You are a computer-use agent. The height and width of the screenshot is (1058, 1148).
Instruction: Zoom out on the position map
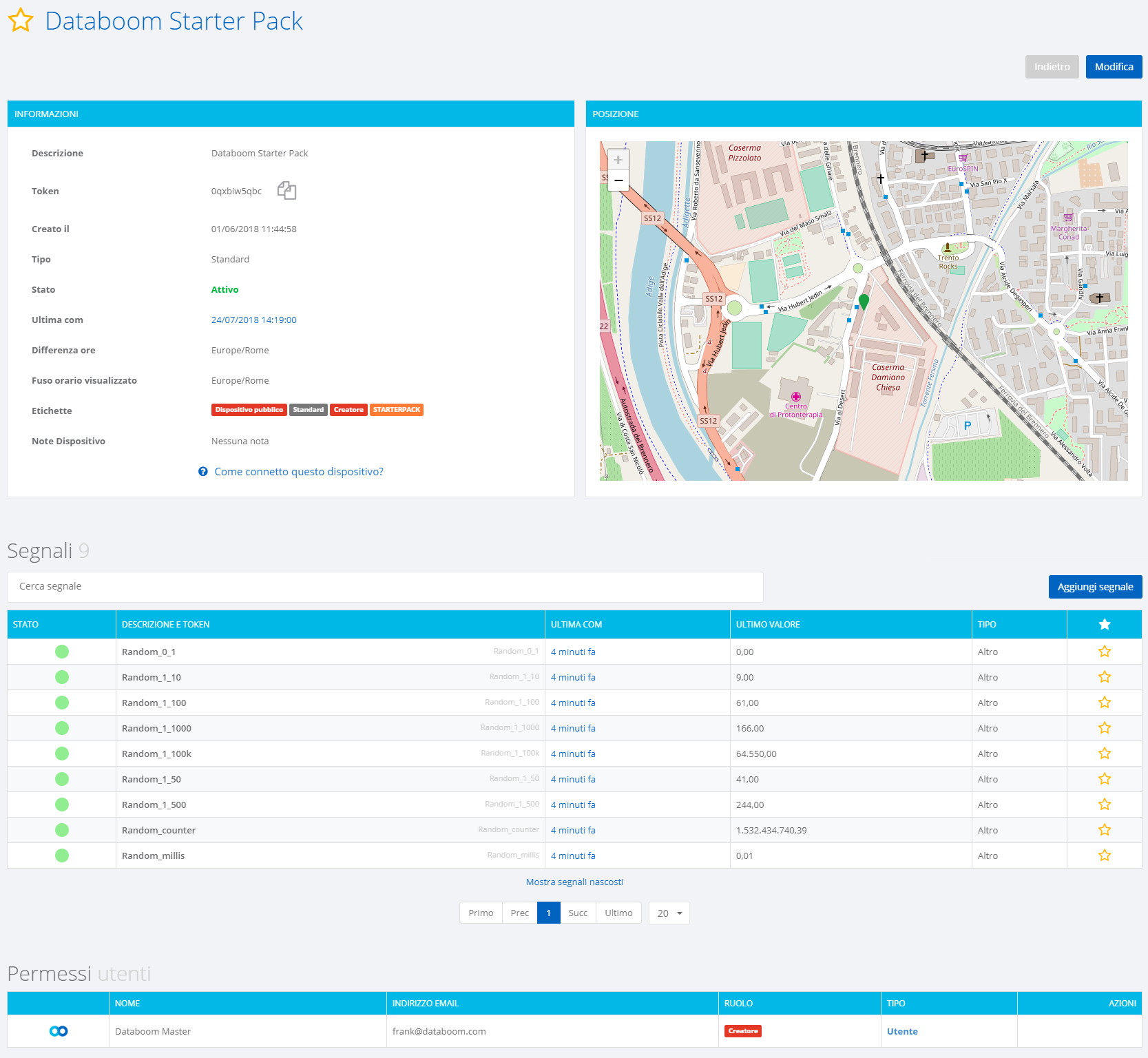coord(618,180)
